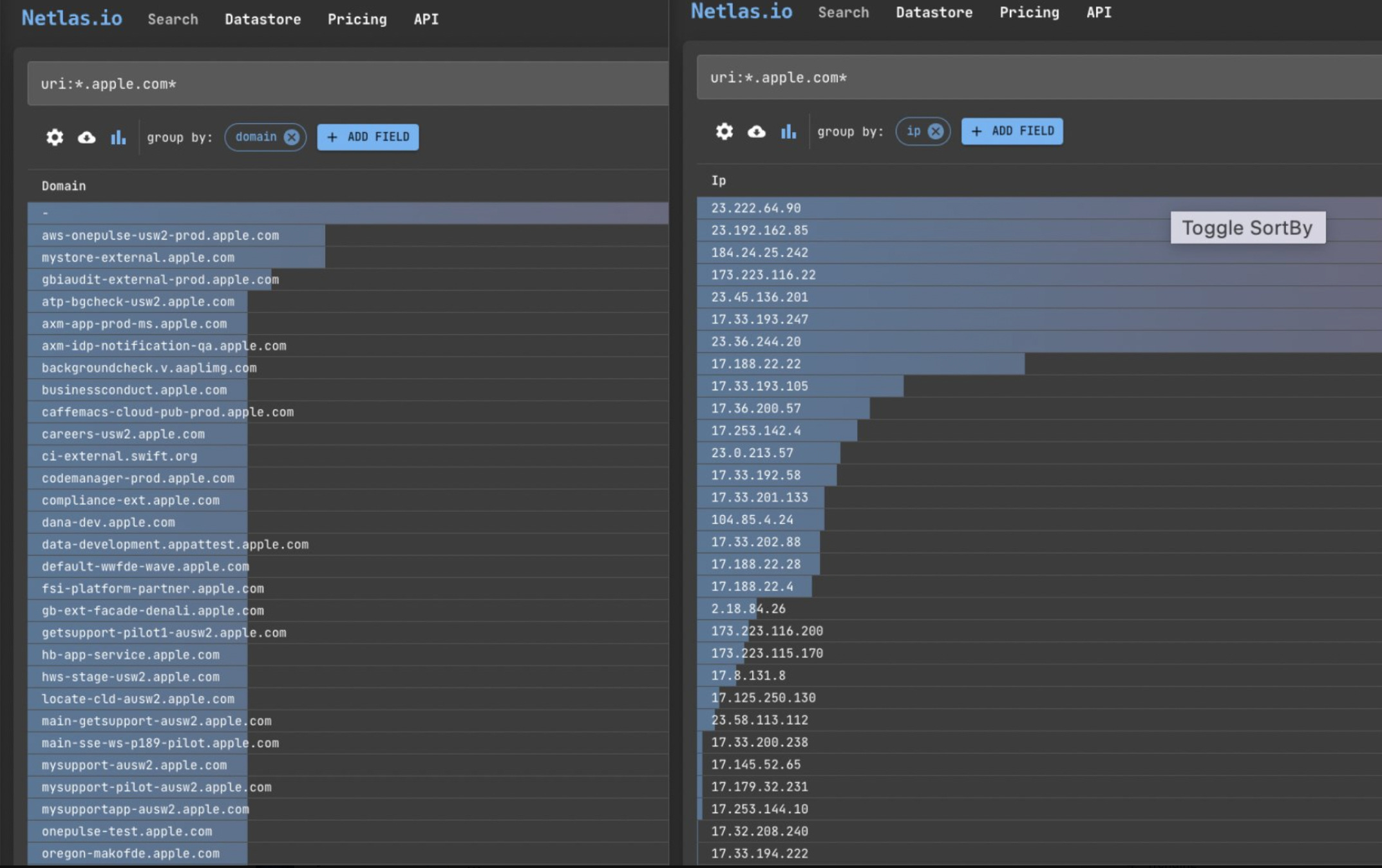The height and width of the screenshot is (868, 1382).
Task: Select oregon-makofde.apple.com row
Action: pos(348,854)
